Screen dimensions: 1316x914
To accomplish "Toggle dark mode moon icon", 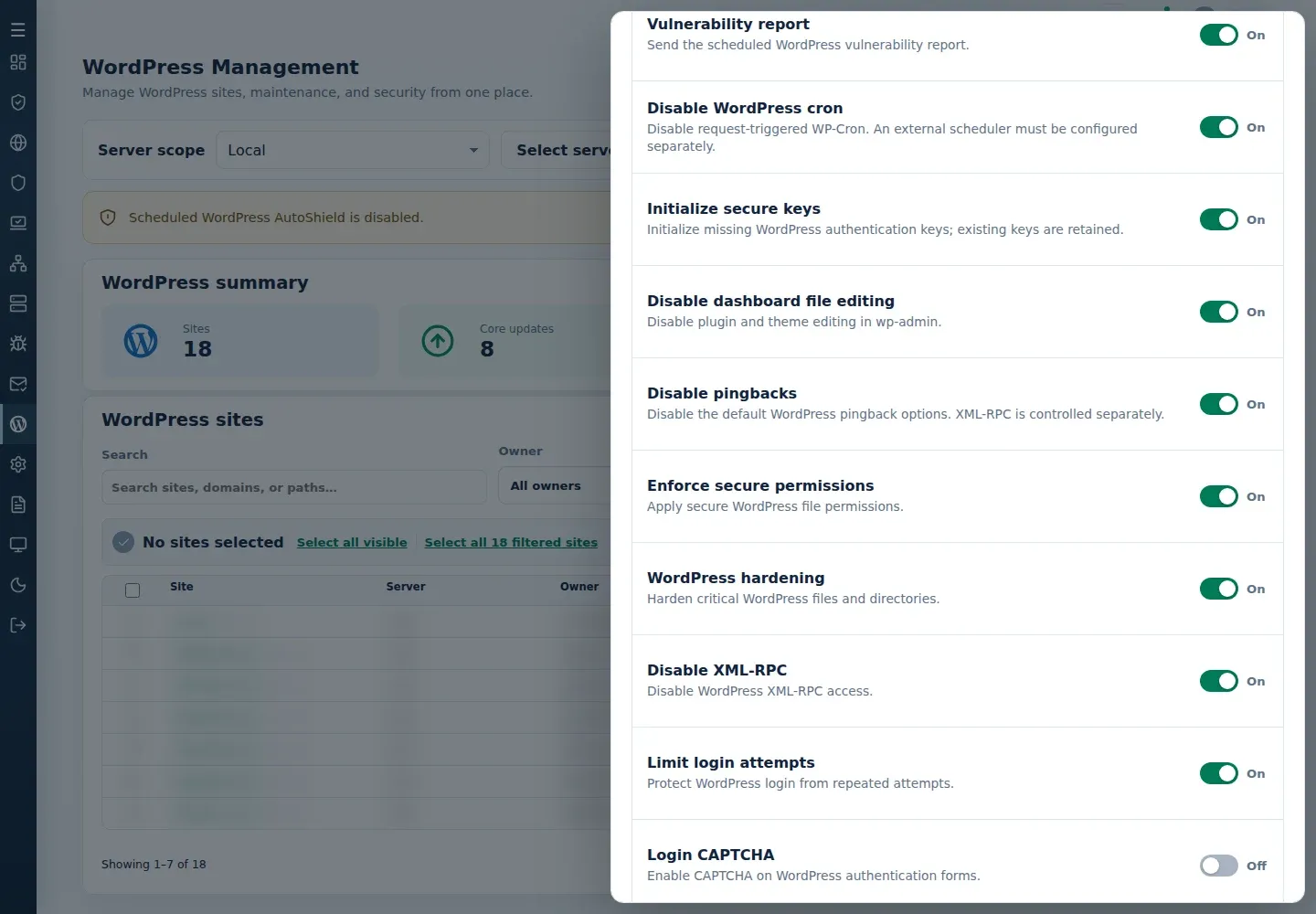I will tap(18, 585).
